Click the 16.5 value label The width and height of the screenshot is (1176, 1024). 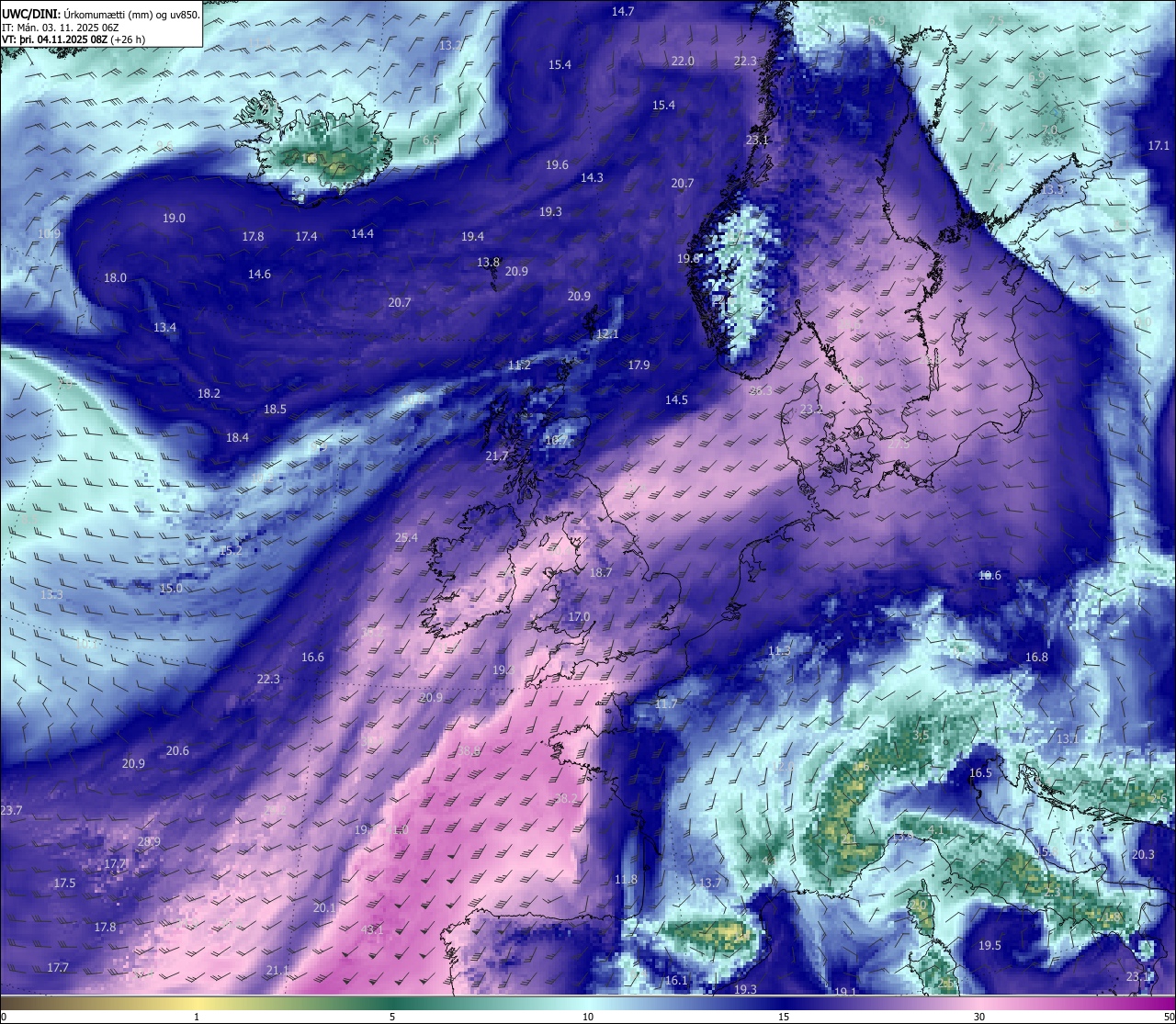(981, 773)
